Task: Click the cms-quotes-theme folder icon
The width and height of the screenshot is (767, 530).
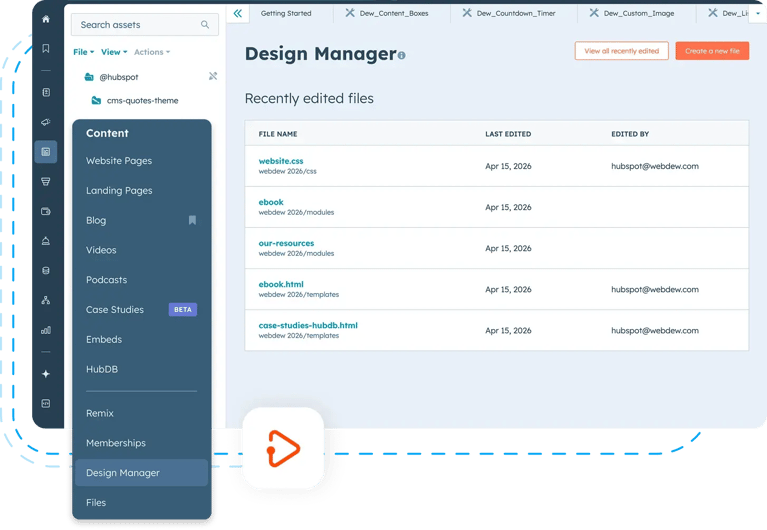Action: point(96,100)
